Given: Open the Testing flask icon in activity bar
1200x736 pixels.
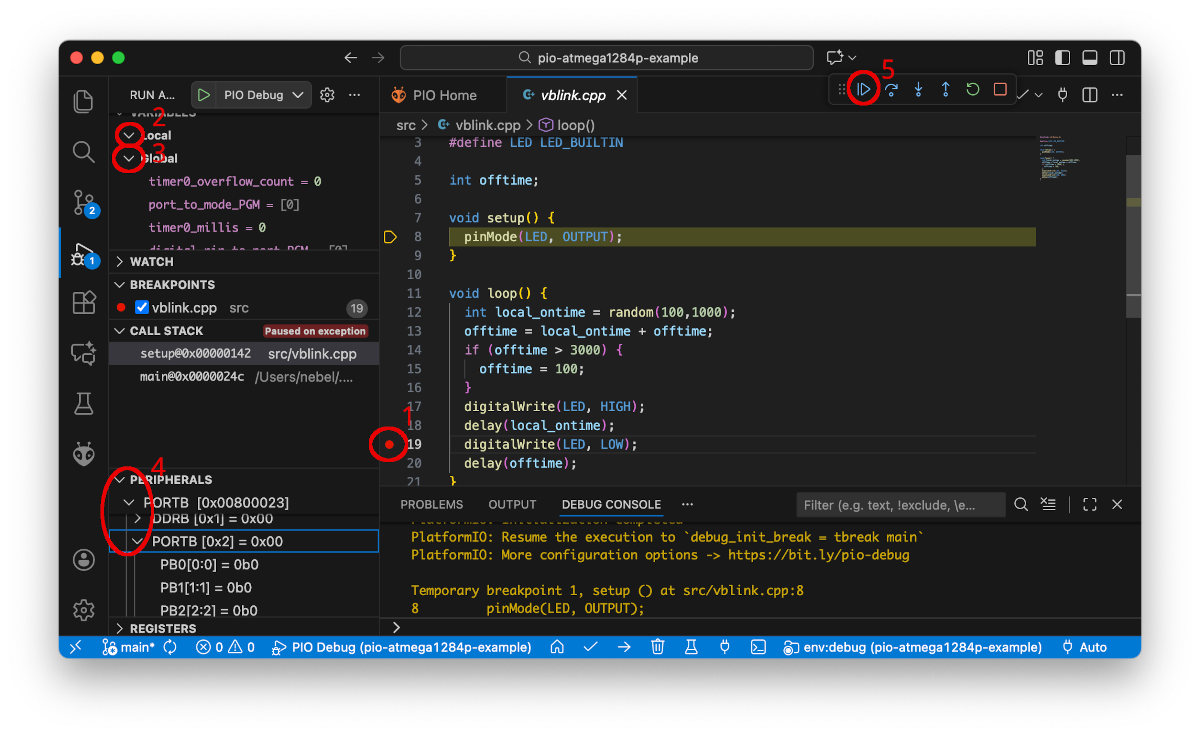Looking at the screenshot, I should click(84, 403).
